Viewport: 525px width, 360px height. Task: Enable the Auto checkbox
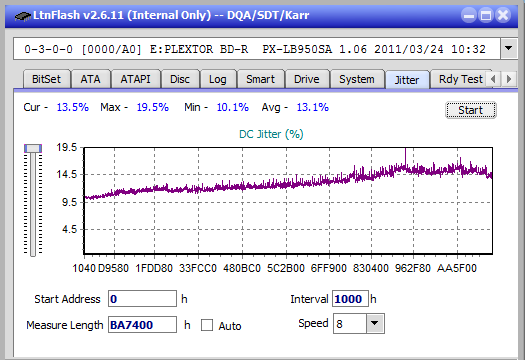[x=207, y=325]
